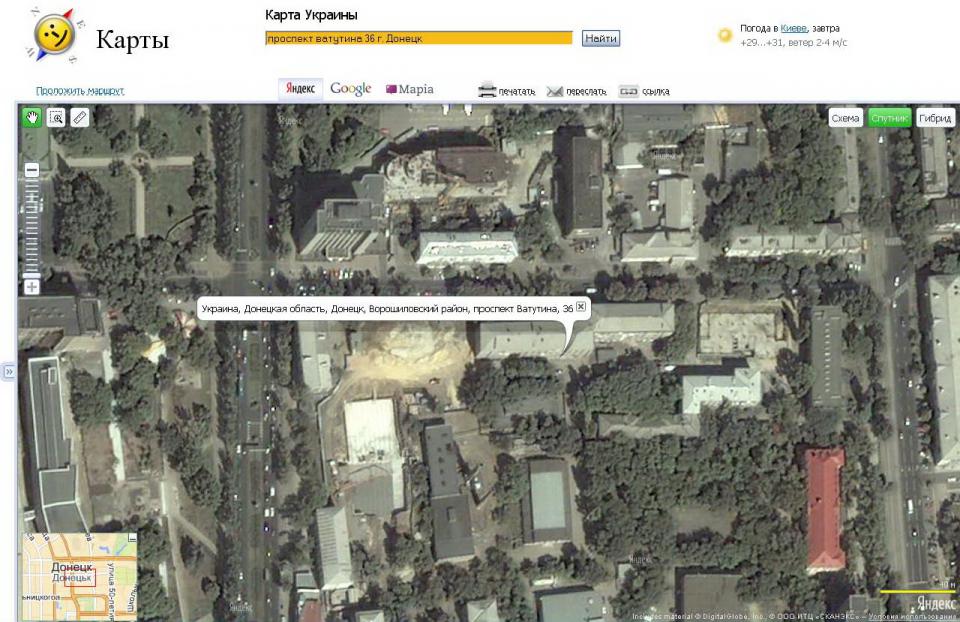This screenshot has width=960, height=622.
Task: Switch map view to Схема
Action: pyautogui.click(x=845, y=118)
